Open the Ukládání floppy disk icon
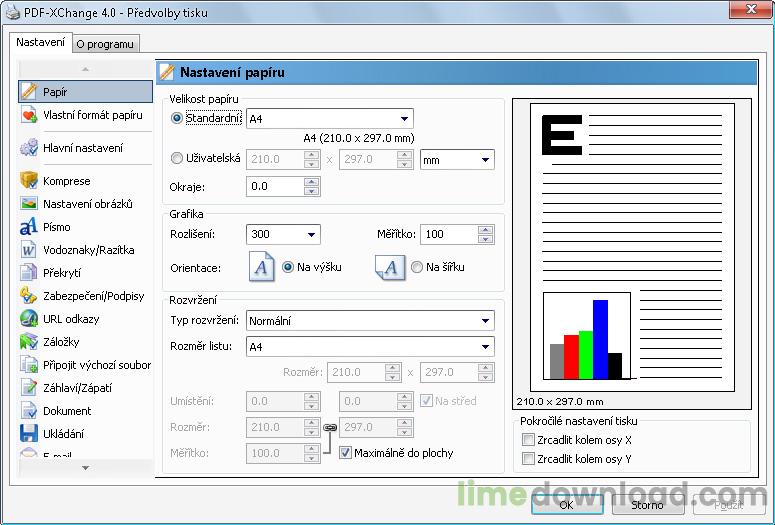775x525 pixels. point(29,434)
